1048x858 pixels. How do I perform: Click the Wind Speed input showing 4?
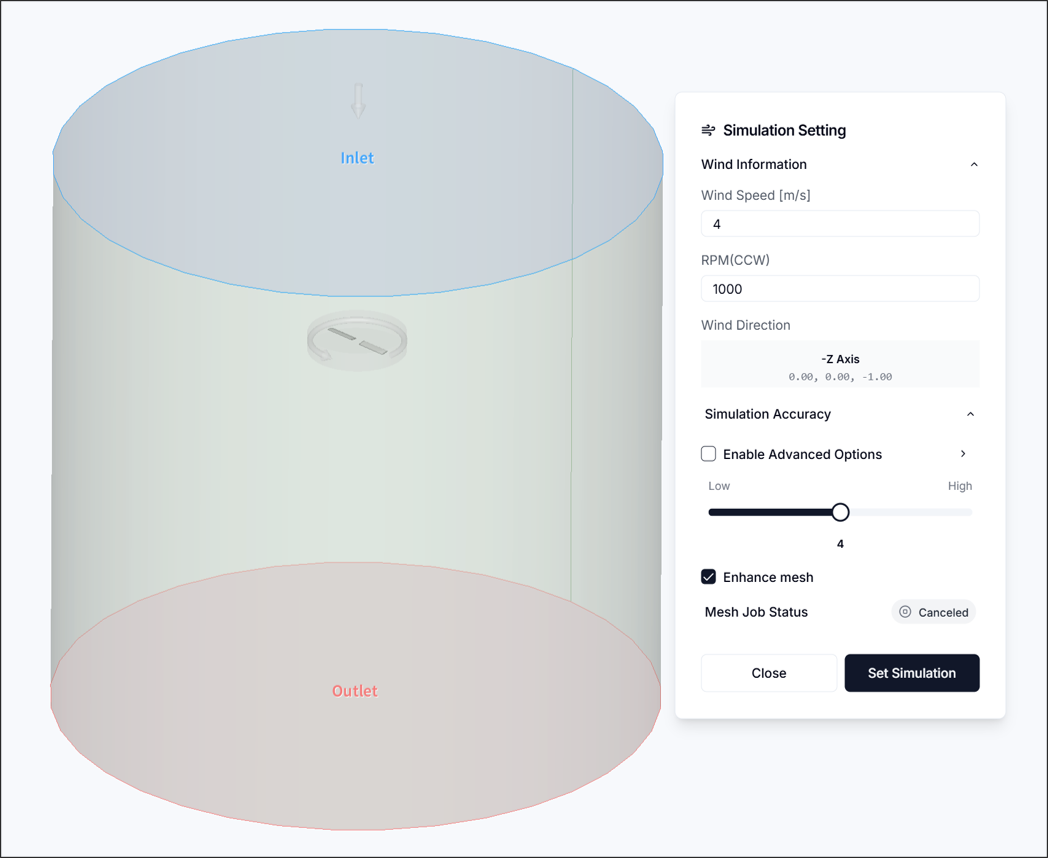[x=840, y=223]
